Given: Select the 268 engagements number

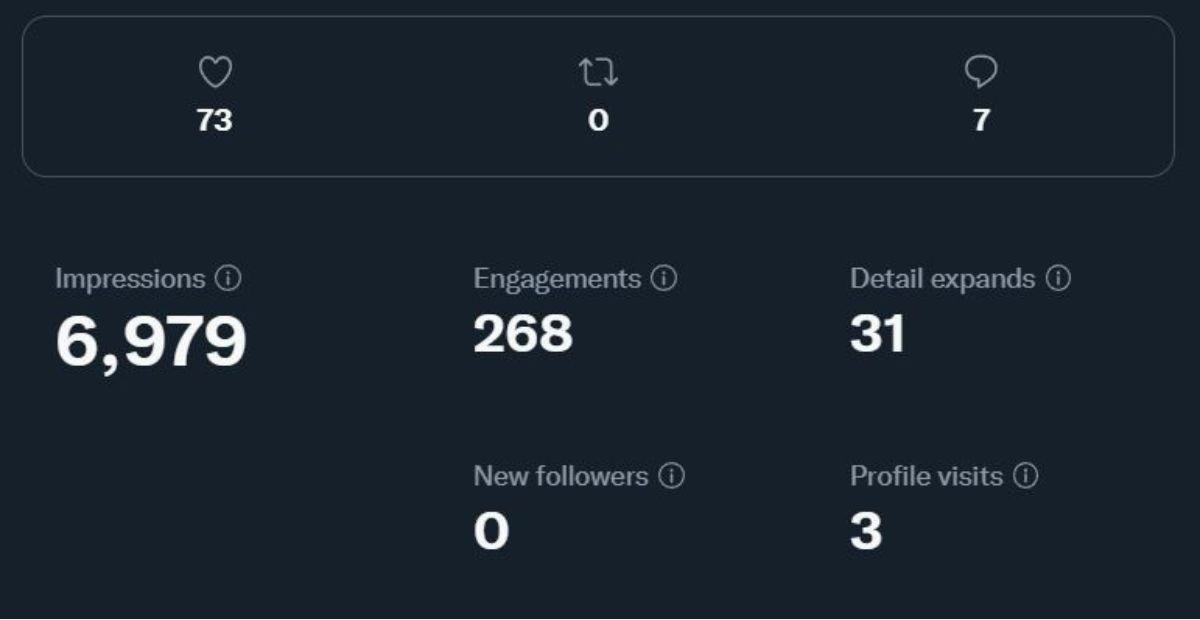Looking at the screenshot, I should pos(523,335).
